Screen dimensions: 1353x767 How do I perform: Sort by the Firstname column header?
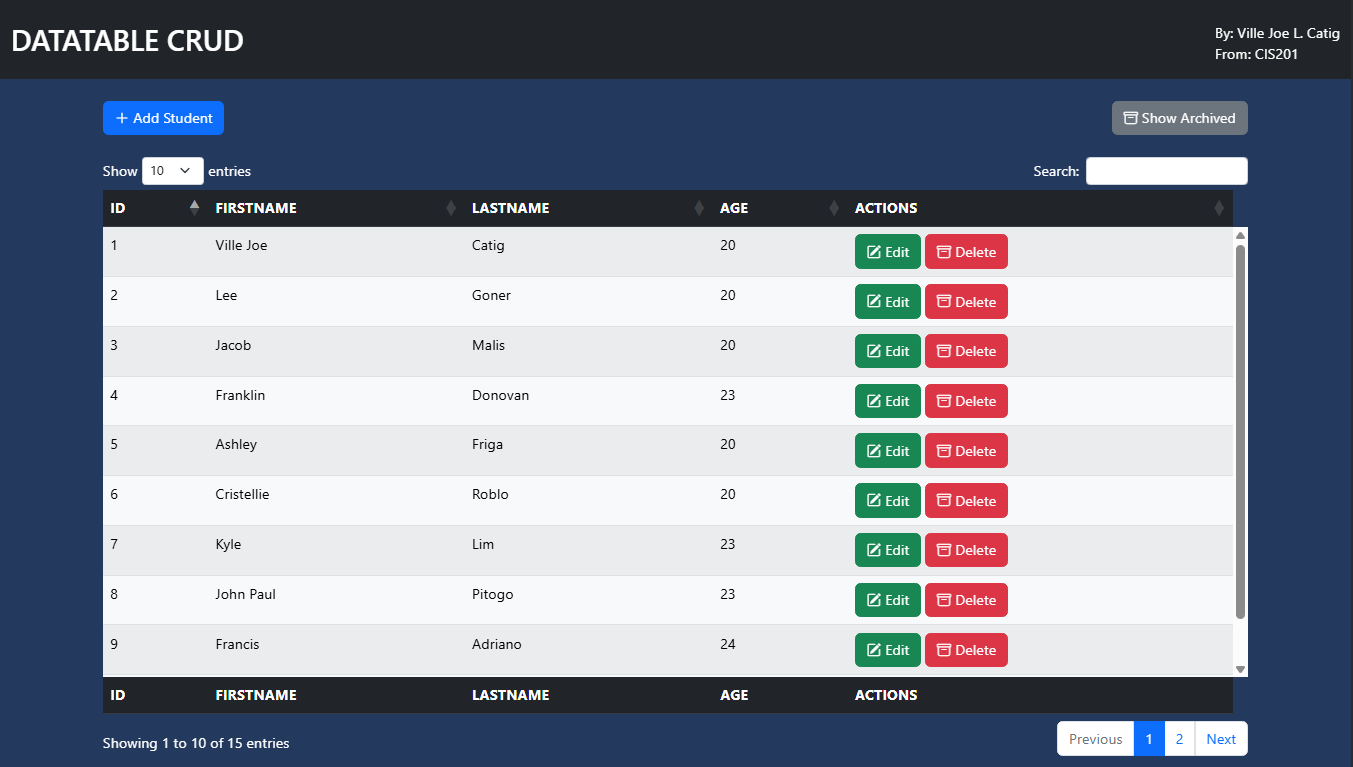(x=332, y=208)
